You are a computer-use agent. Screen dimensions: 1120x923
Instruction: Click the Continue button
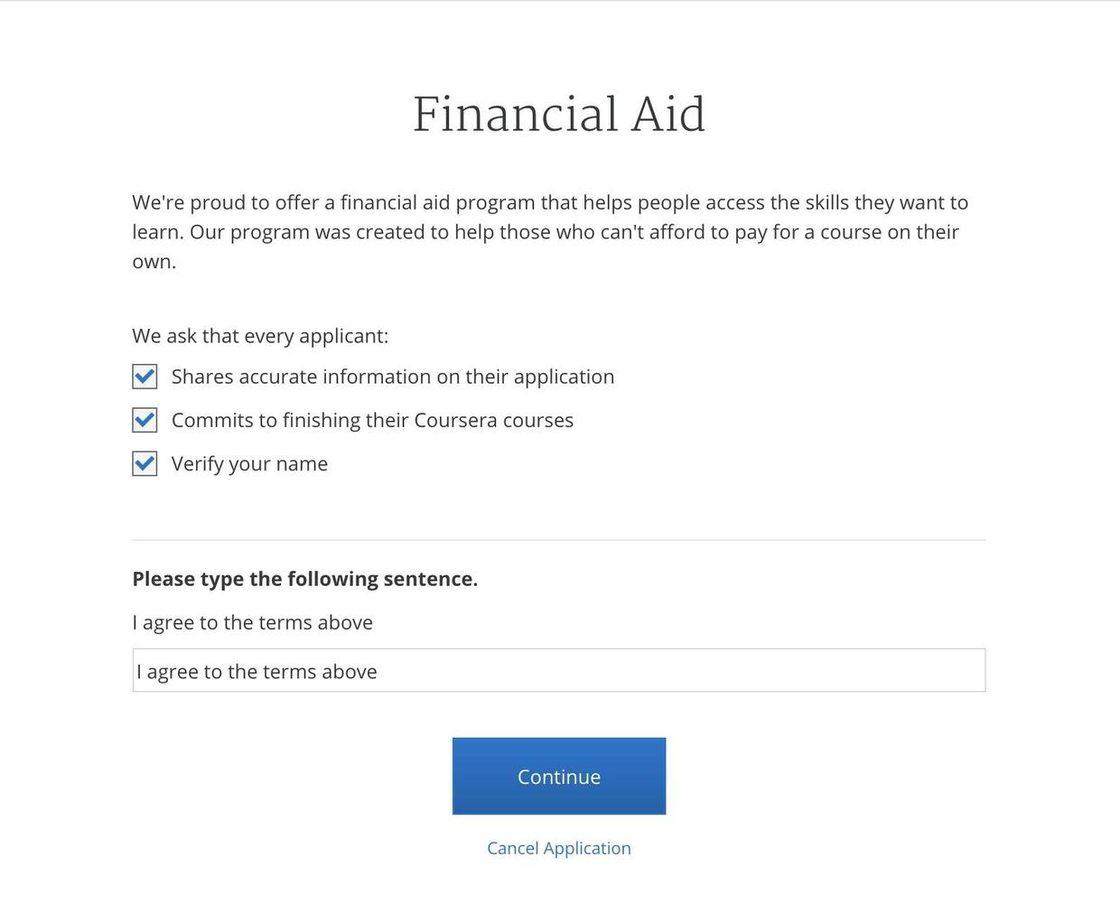coord(559,776)
